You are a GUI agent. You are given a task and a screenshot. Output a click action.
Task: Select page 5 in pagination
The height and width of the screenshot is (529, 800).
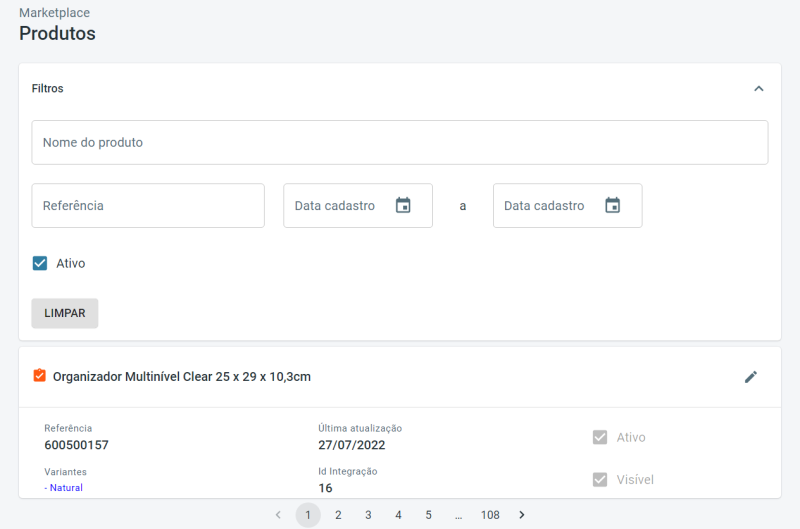click(x=428, y=515)
